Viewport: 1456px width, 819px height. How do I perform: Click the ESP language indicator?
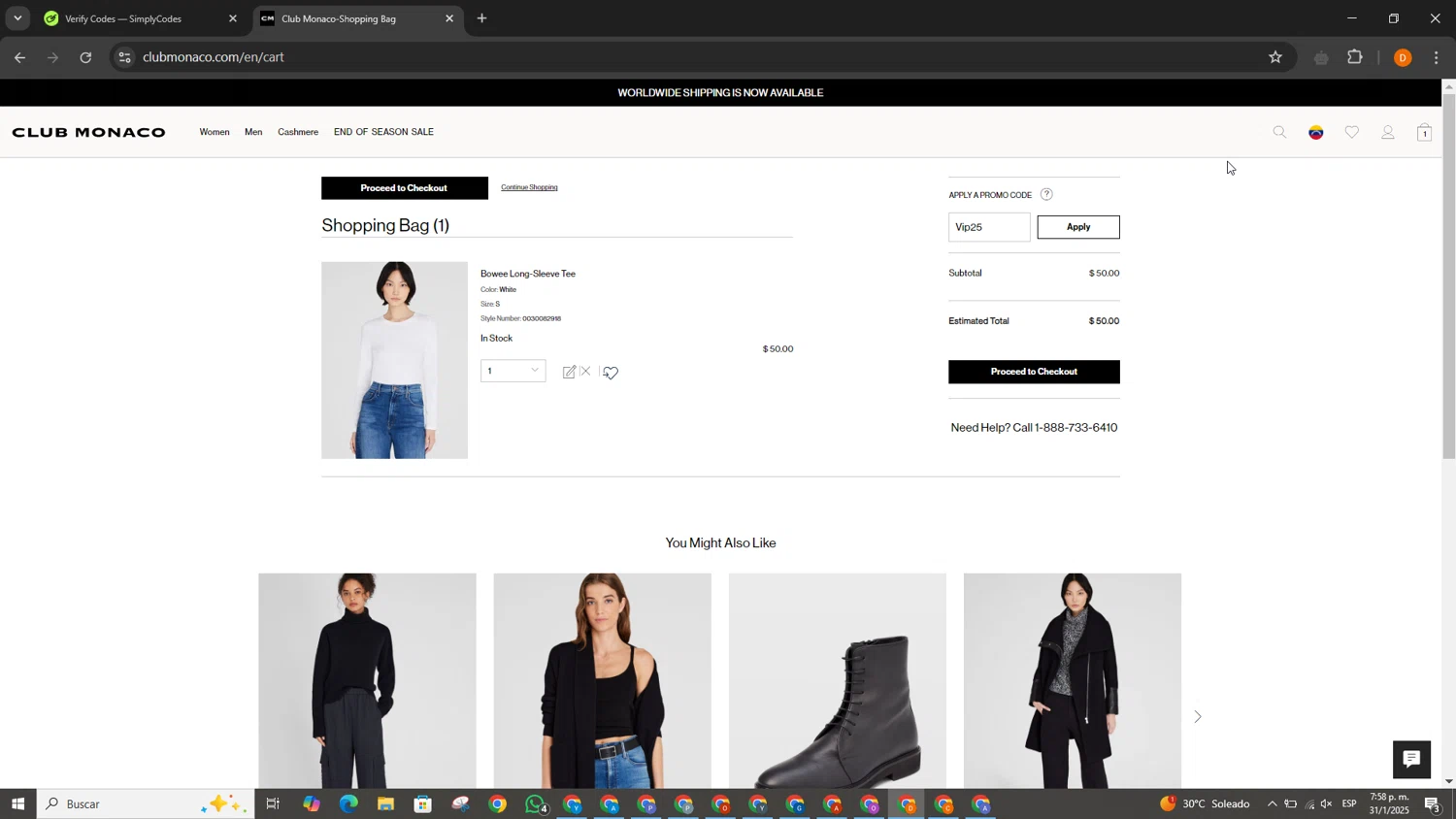(x=1349, y=804)
